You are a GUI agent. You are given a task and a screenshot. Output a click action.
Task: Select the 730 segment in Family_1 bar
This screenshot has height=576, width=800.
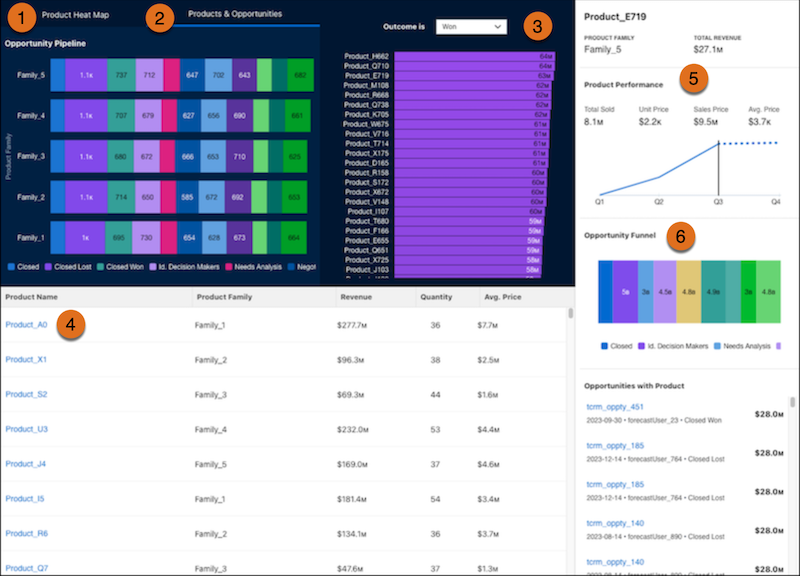tap(146, 238)
